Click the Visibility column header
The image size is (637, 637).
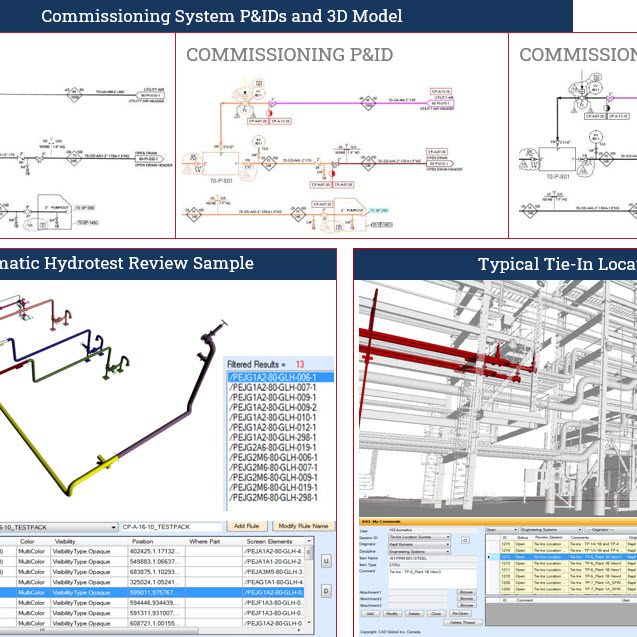[x=89, y=541]
